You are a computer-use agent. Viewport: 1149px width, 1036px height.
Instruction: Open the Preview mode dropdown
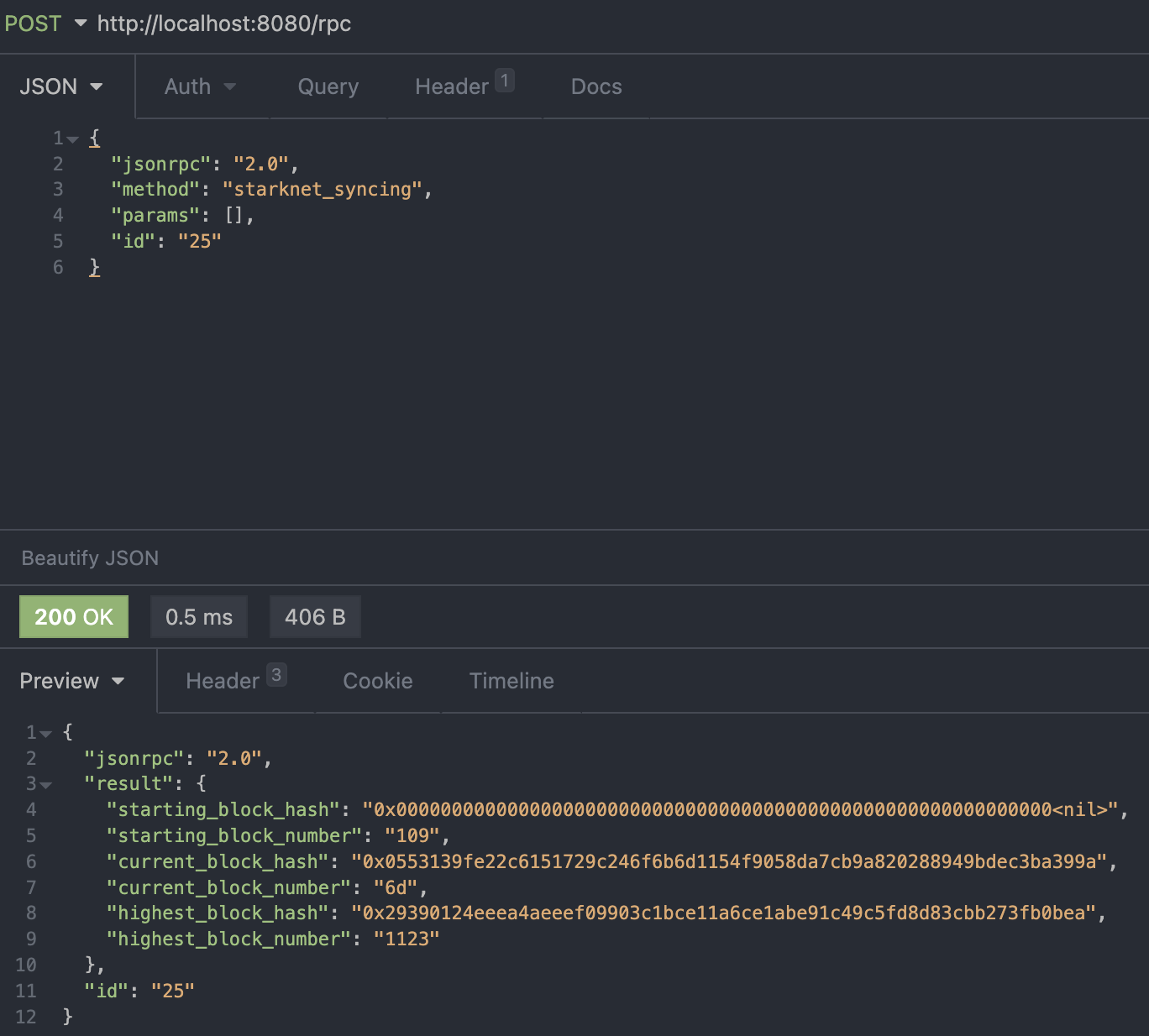tap(72, 681)
